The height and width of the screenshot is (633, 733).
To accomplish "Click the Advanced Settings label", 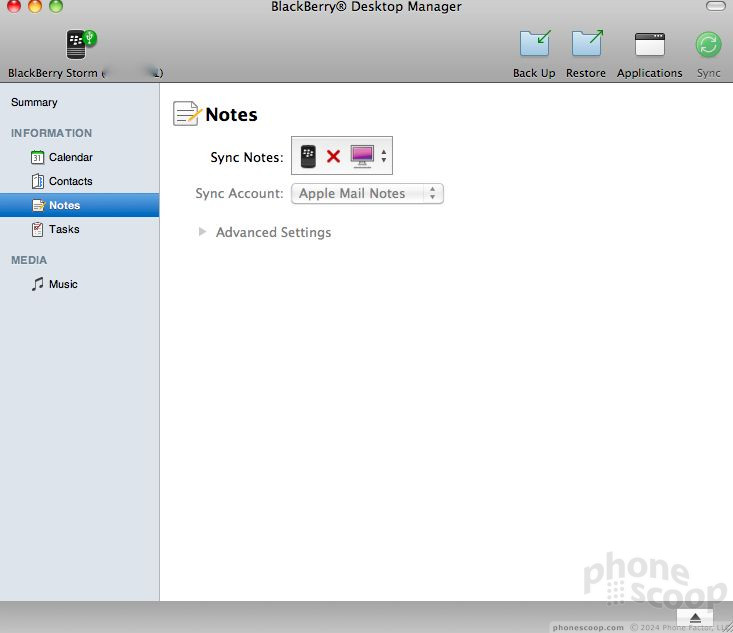I will tap(273, 232).
